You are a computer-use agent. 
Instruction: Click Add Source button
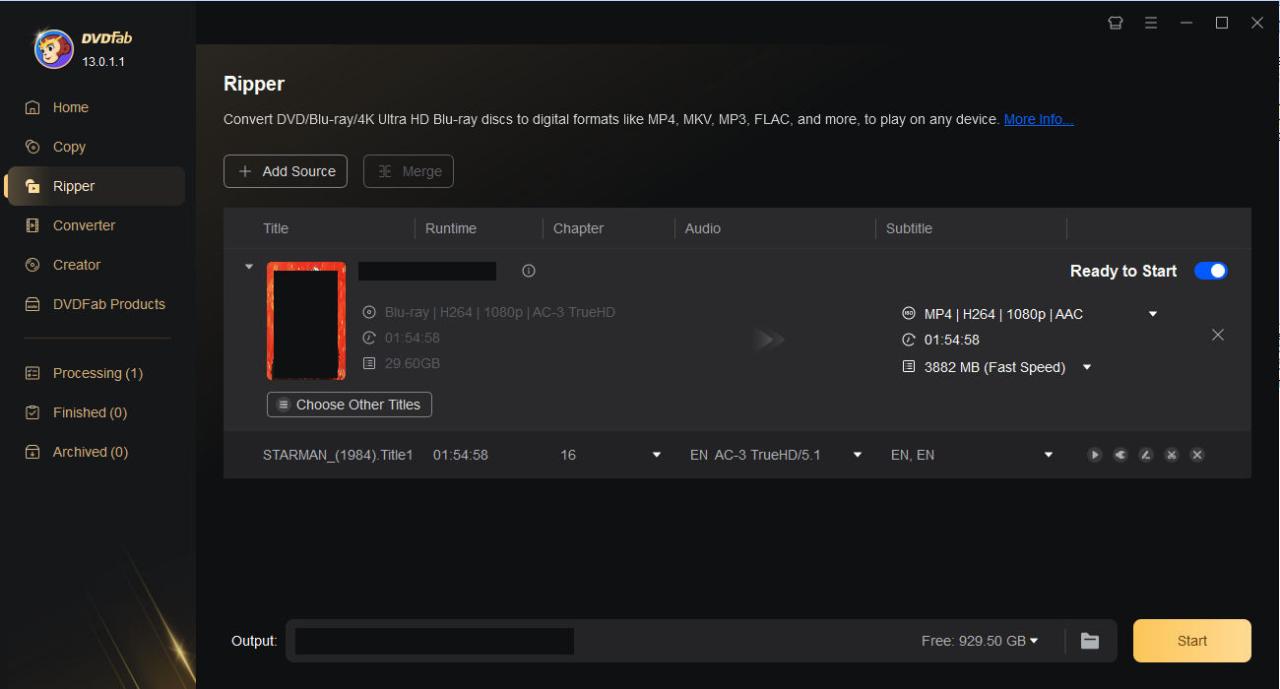point(286,171)
